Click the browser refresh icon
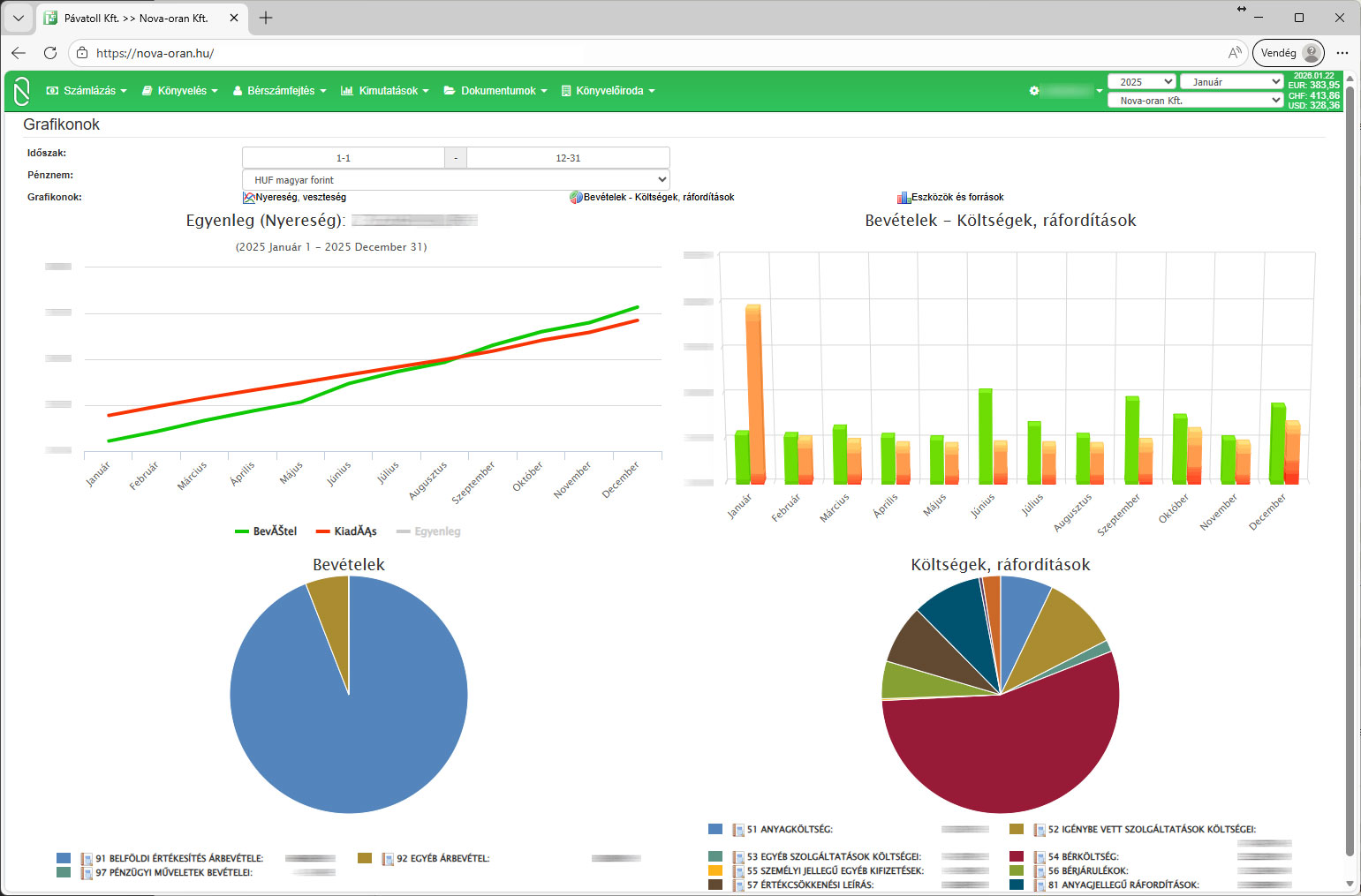Image resolution: width=1361 pixels, height=896 pixels. (50, 53)
